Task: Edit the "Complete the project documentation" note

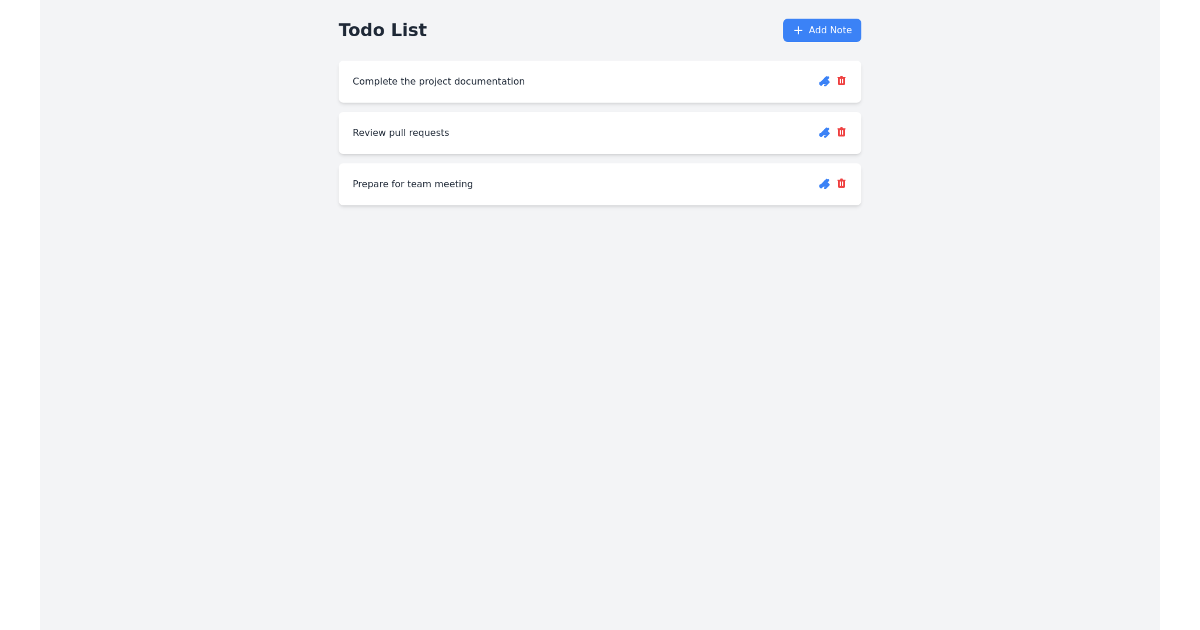Action: tap(824, 81)
